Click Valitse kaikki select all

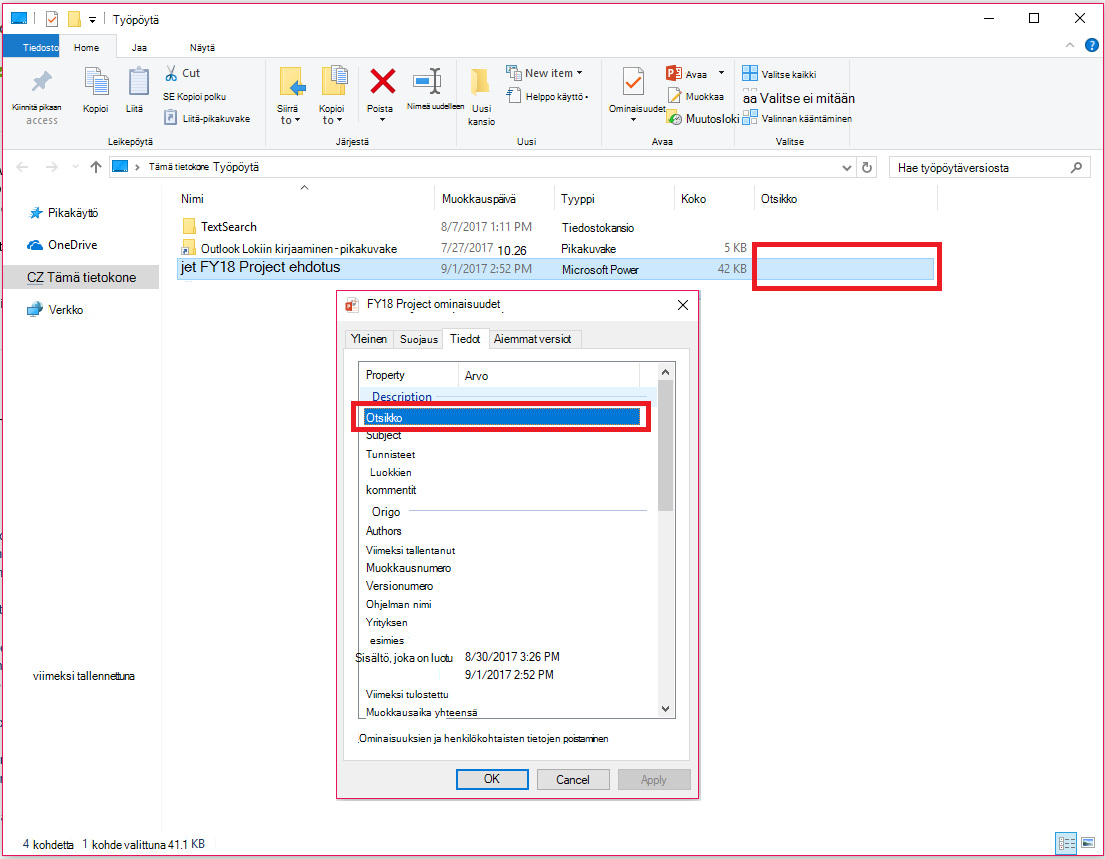(779, 74)
